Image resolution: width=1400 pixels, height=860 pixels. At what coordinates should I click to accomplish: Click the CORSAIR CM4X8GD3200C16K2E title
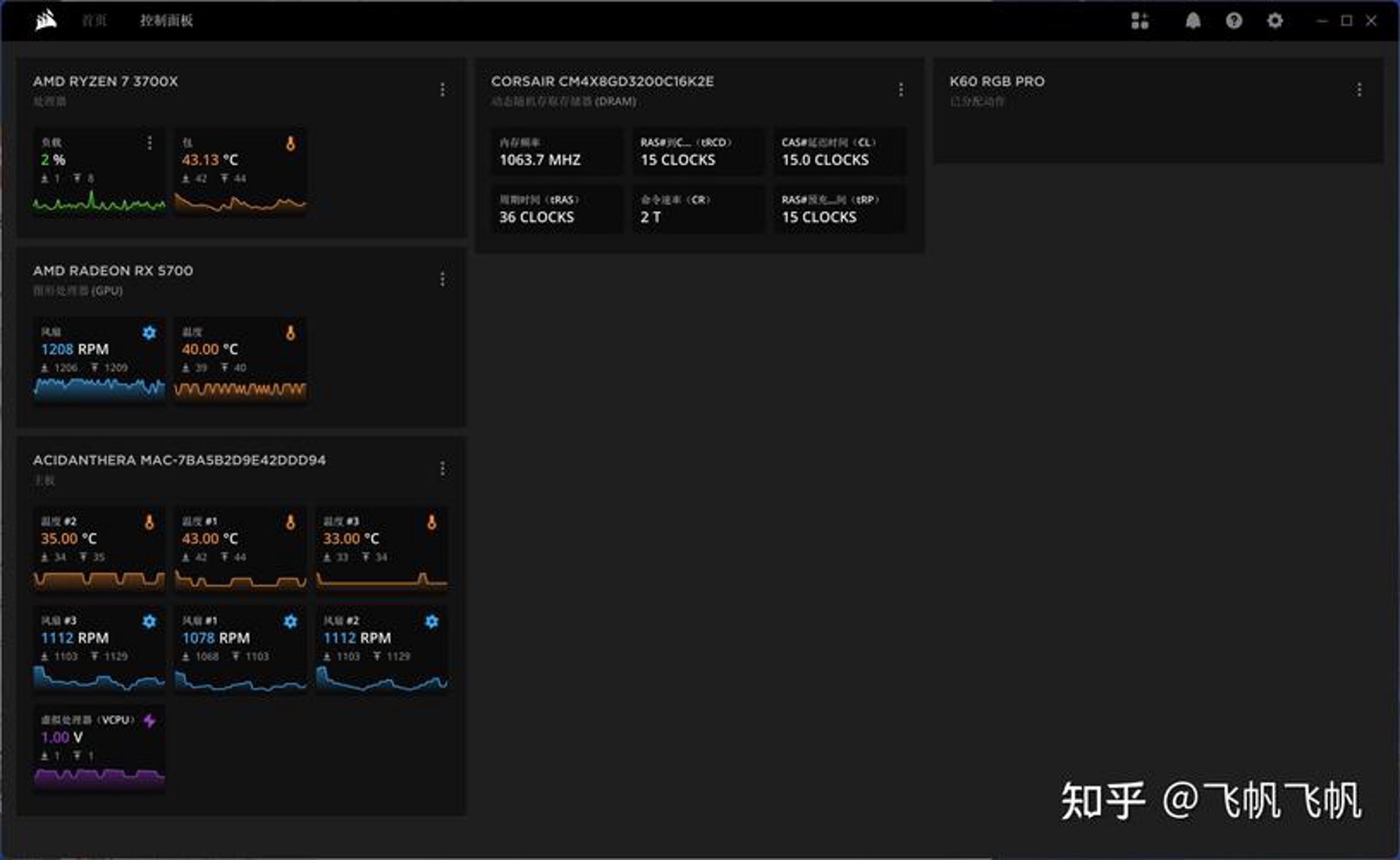tap(602, 81)
